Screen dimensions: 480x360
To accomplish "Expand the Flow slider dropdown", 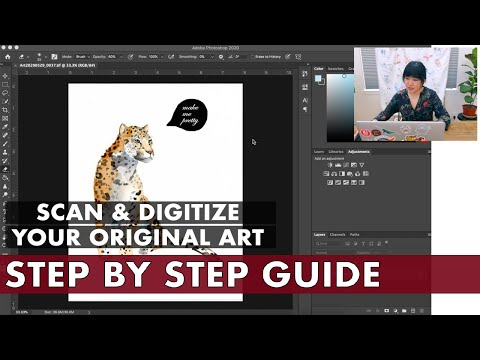I will (x=162, y=57).
